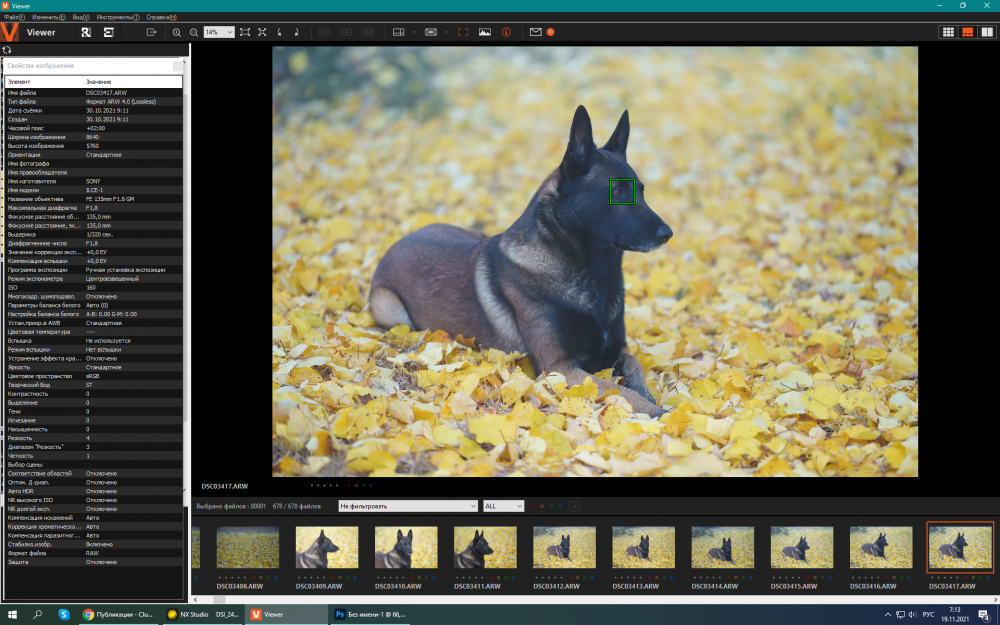This screenshot has height=625, width=1000.
Task: Fit image to window icon
Action: [245, 32]
